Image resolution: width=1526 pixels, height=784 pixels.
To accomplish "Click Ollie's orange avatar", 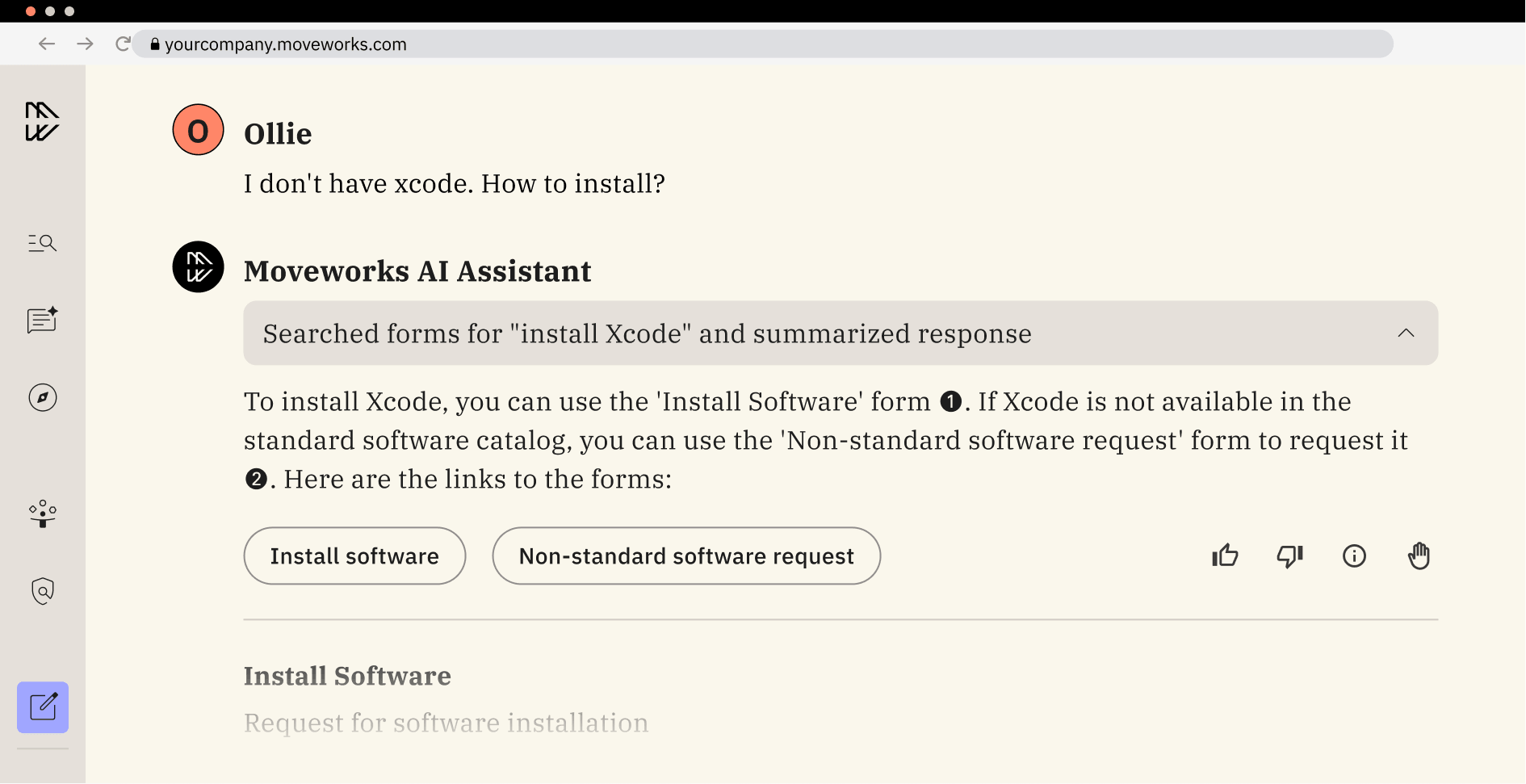I will tap(198, 130).
